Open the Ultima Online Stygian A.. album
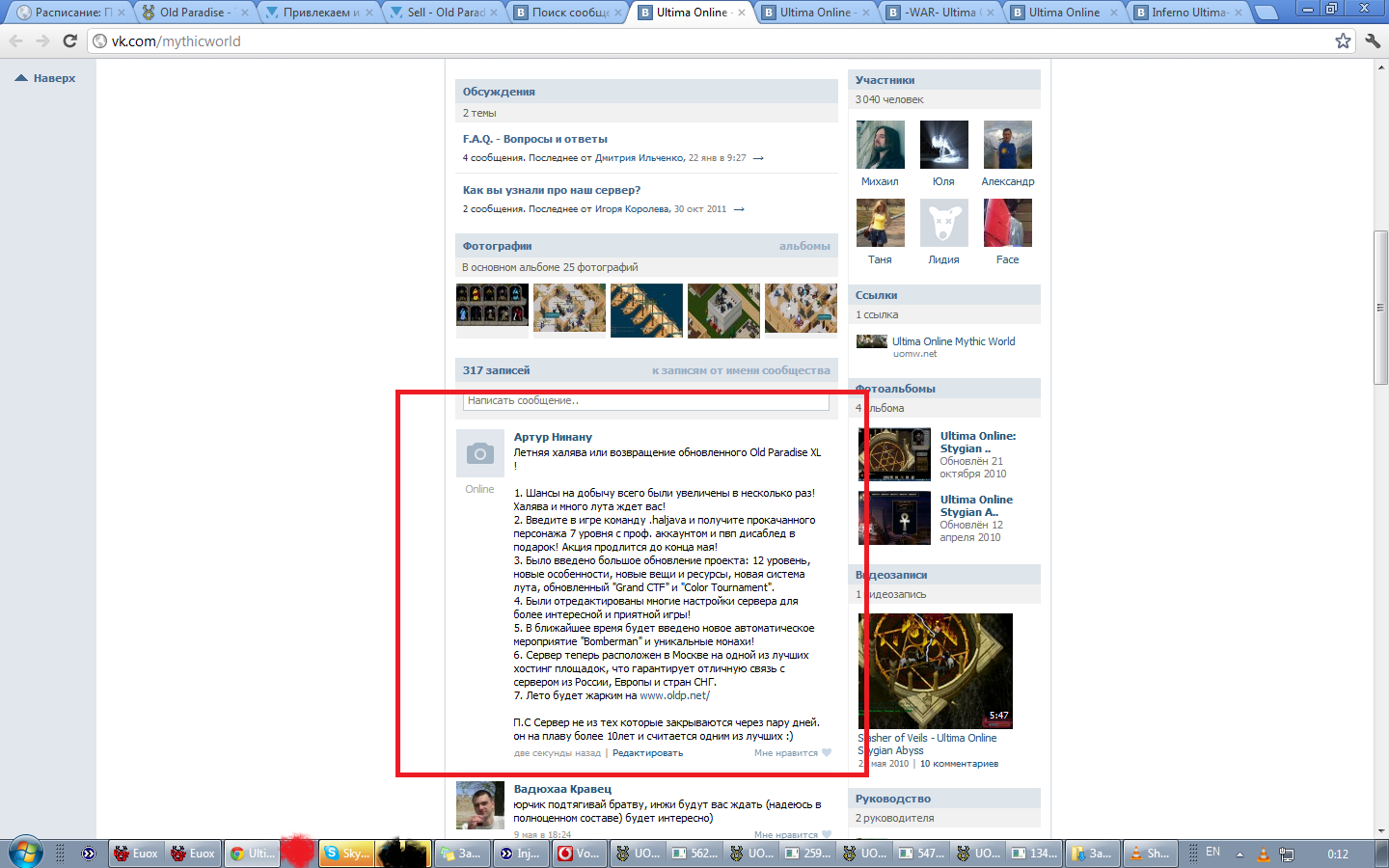The height and width of the screenshot is (868, 1389). tap(976, 505)
